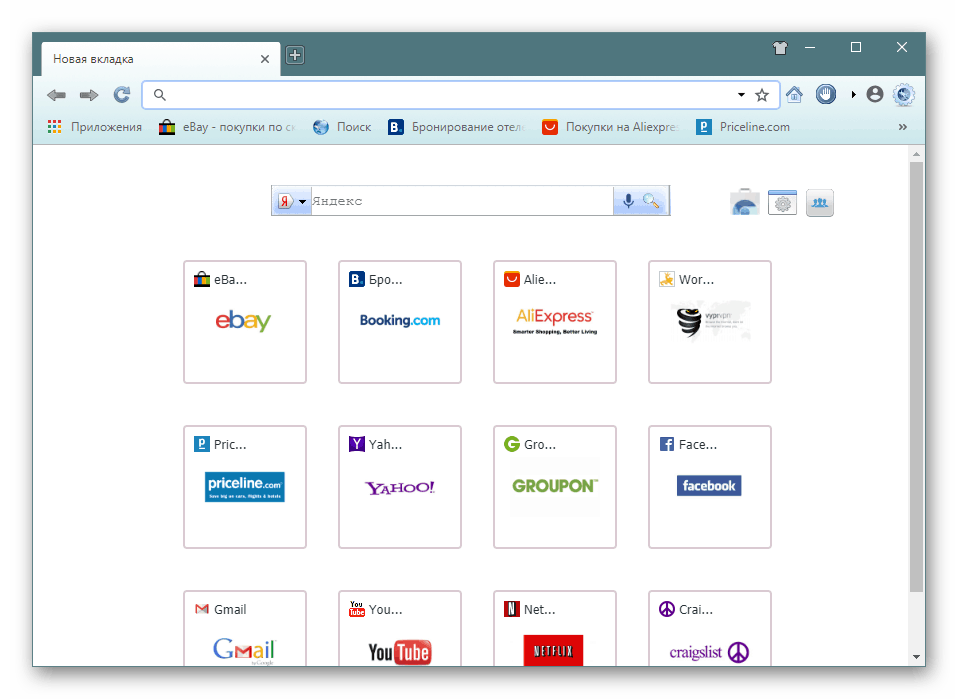Open the Поиск bookmark
This screenshot has height=699, width=958.
click(x=342, y=126)
